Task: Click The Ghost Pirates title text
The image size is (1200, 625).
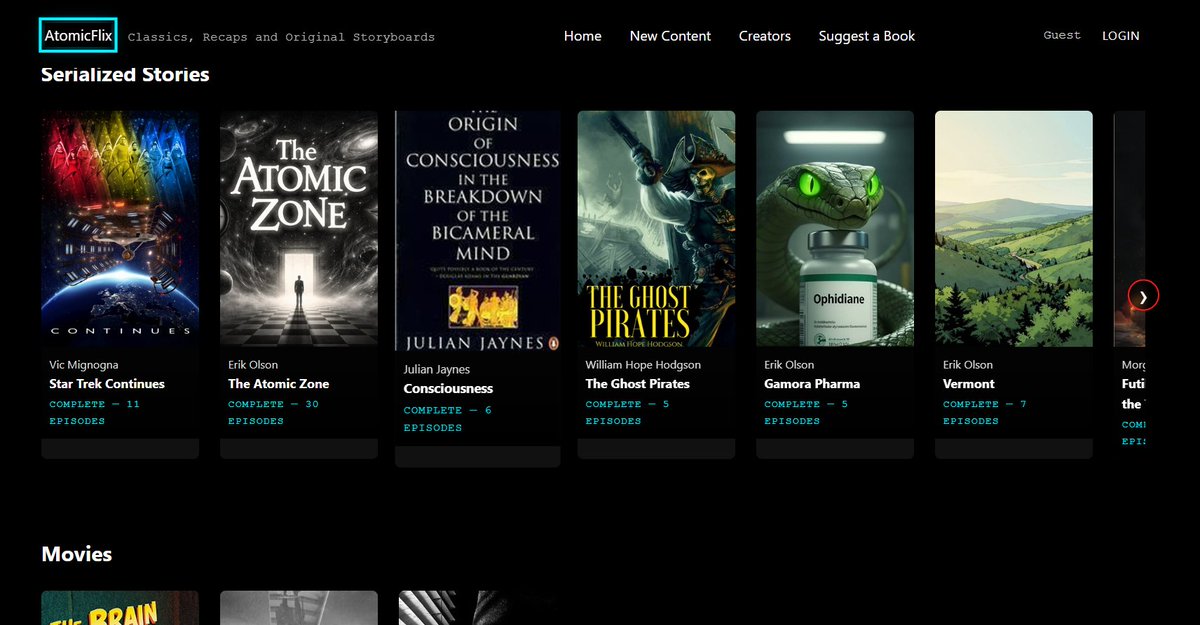Action: tap(637, 384)
